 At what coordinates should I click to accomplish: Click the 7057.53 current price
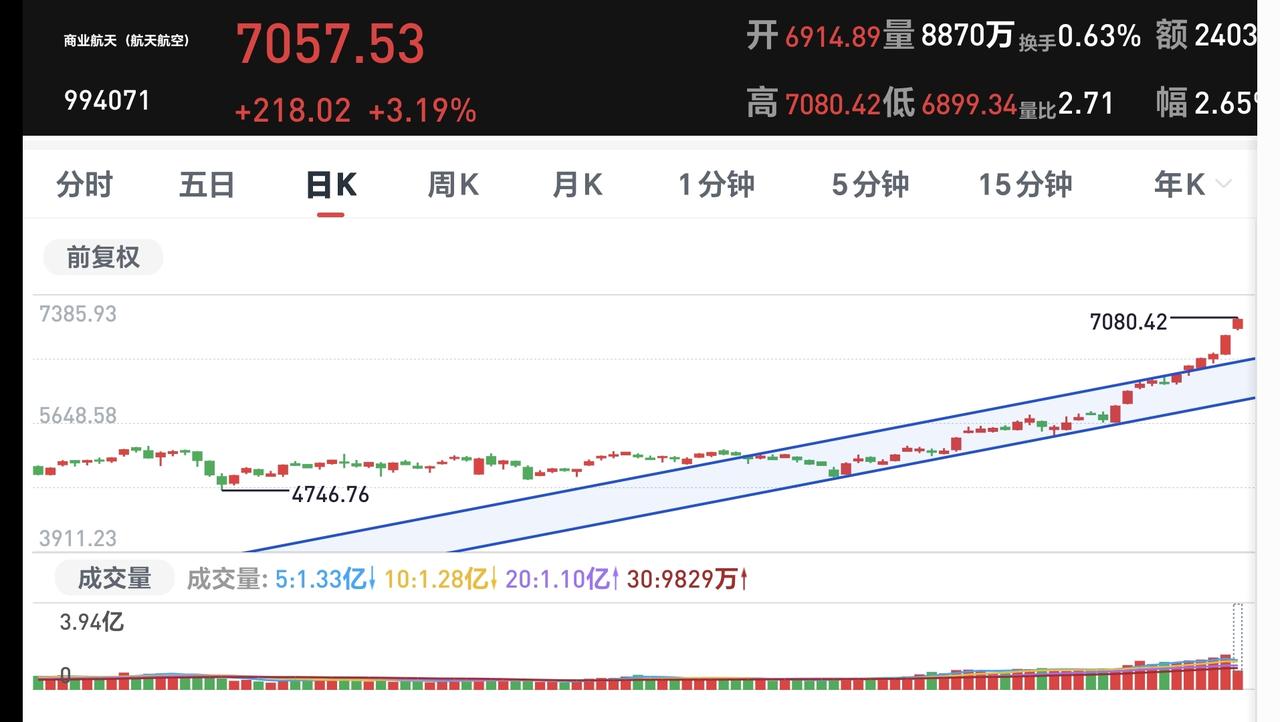(x=330, y=44)
